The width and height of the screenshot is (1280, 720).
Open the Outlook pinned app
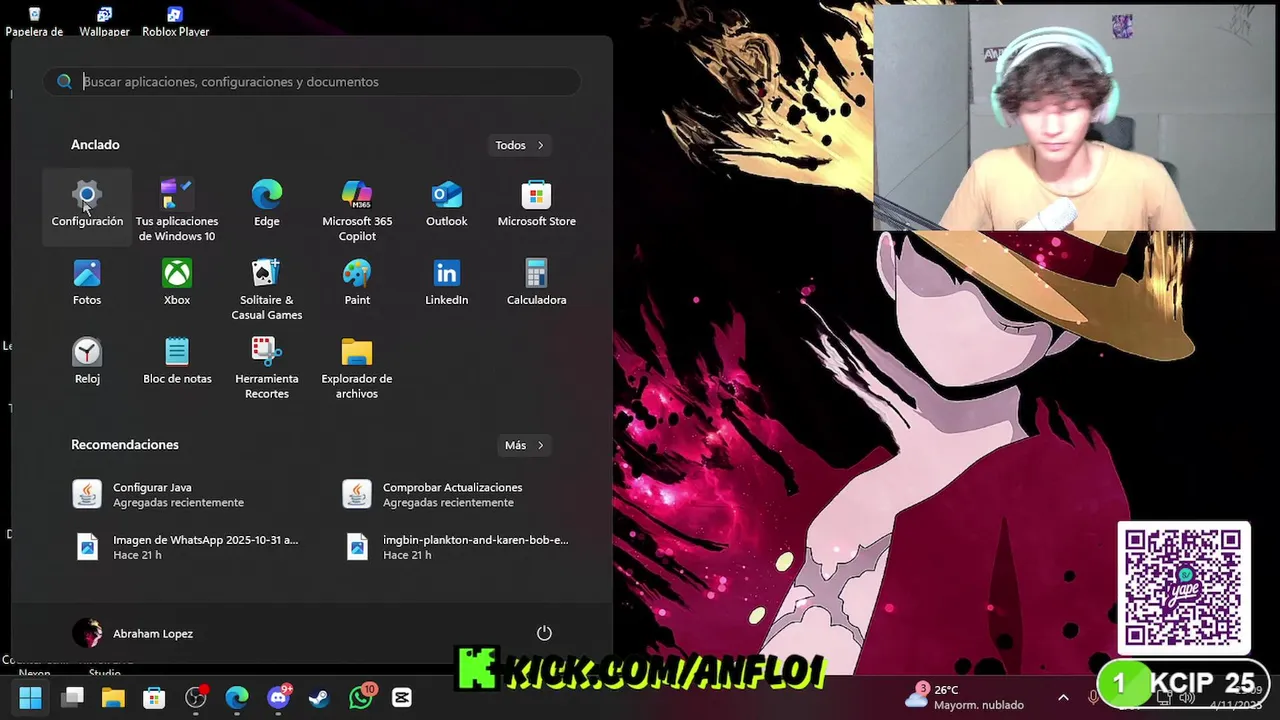[447, 205]
